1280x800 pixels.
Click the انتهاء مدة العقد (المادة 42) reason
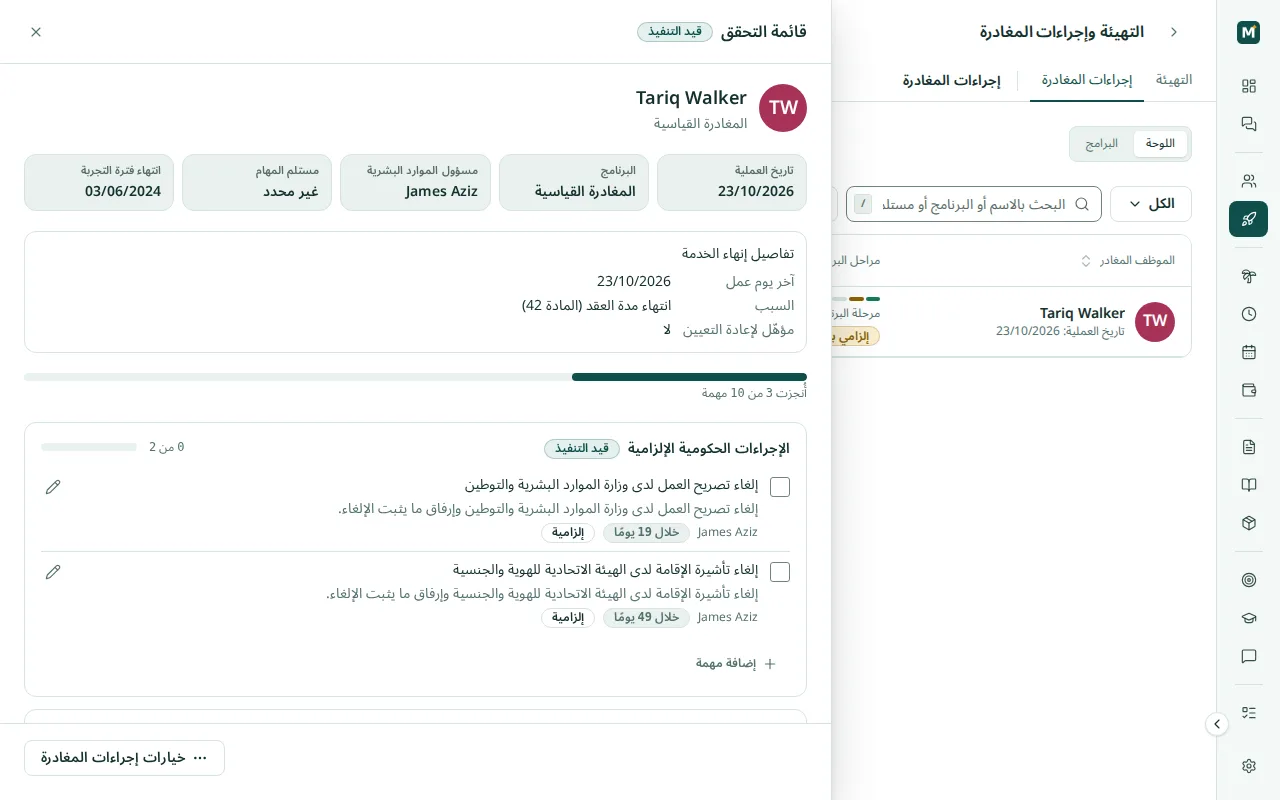[x=596, y=305]
